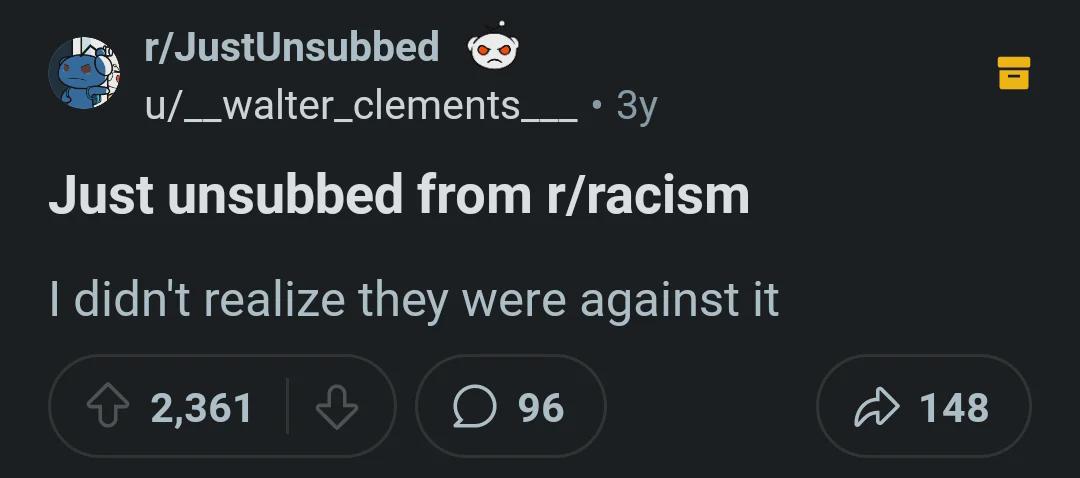
Task: Click the 96 comment count number
Action: 541,408
